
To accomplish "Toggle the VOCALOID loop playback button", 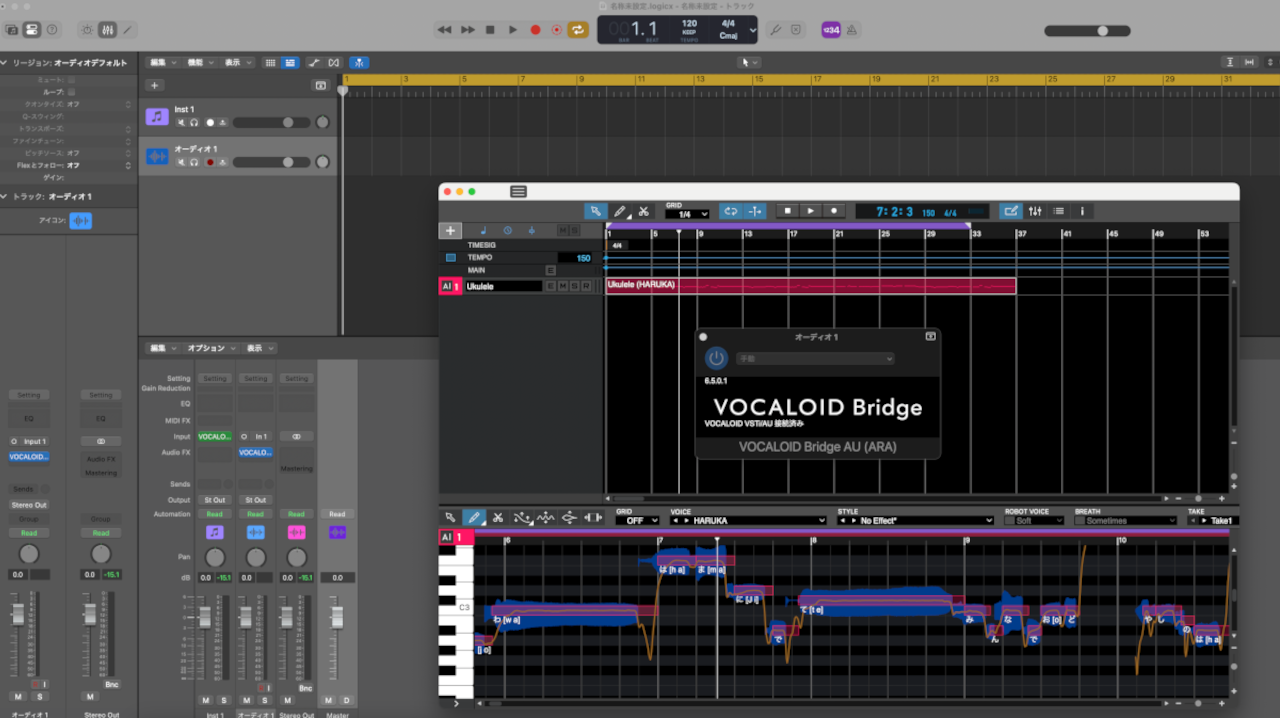I will coord(730,211).
